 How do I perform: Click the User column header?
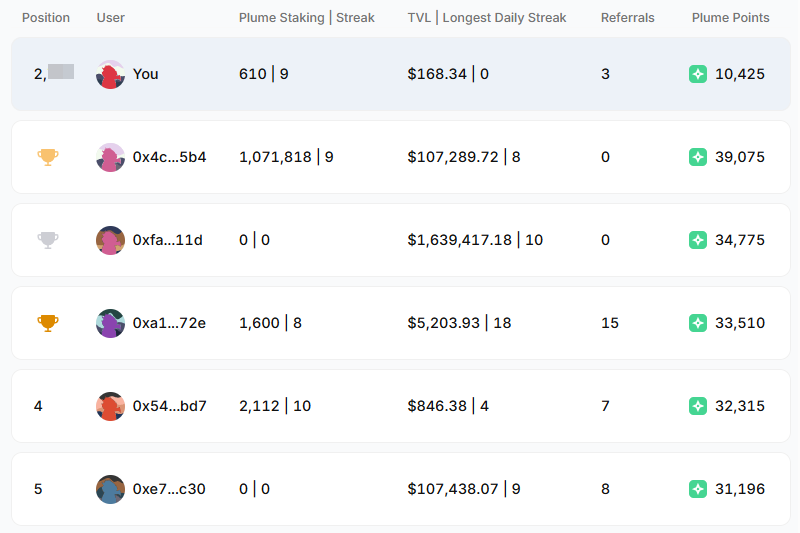tap(111, 18)
